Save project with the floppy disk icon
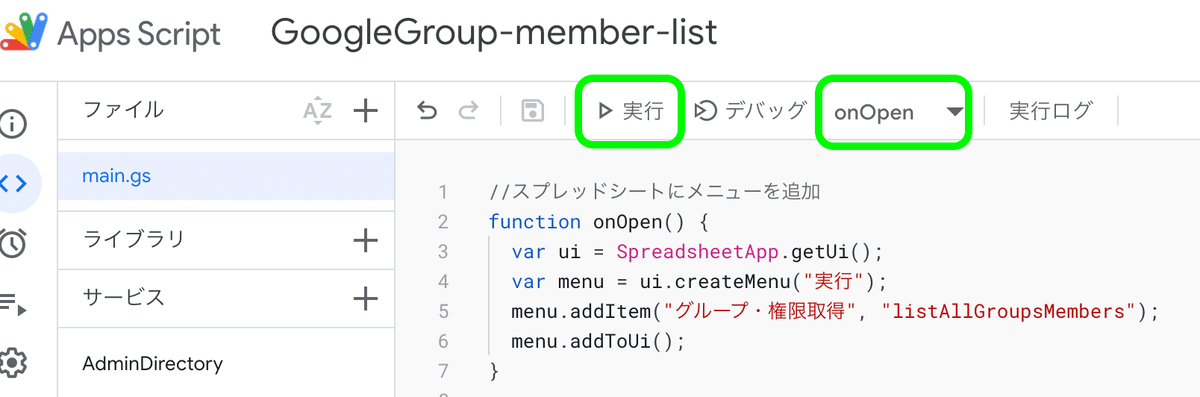Image resolution: width=1200 pixels, height=397 pixels. pos(533,111)
